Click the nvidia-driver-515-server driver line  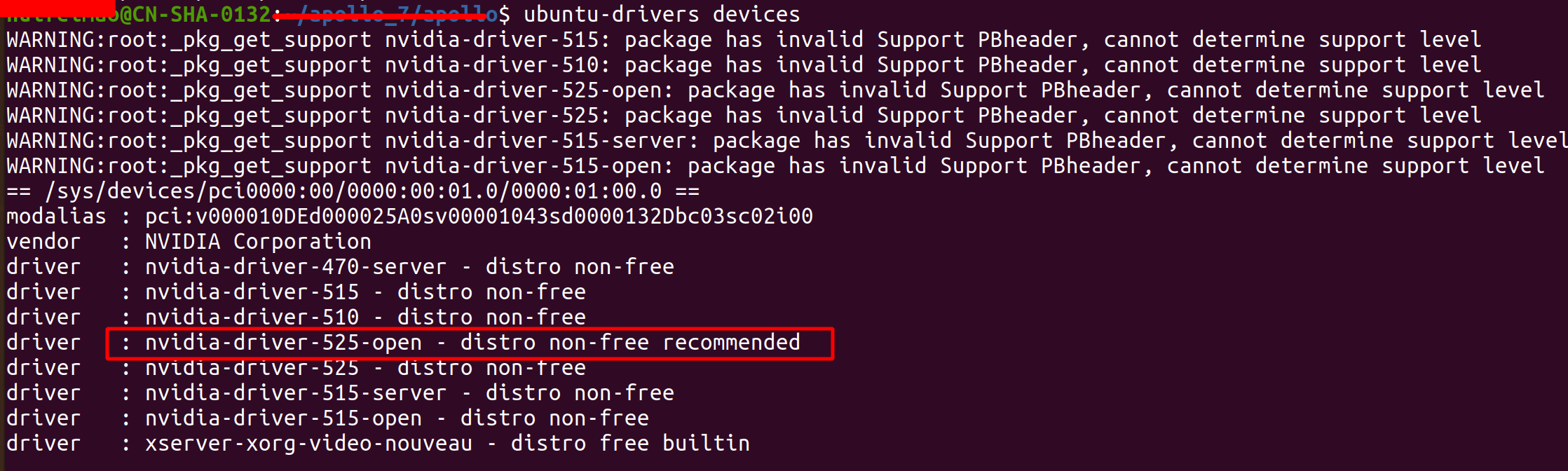[340, 393]
